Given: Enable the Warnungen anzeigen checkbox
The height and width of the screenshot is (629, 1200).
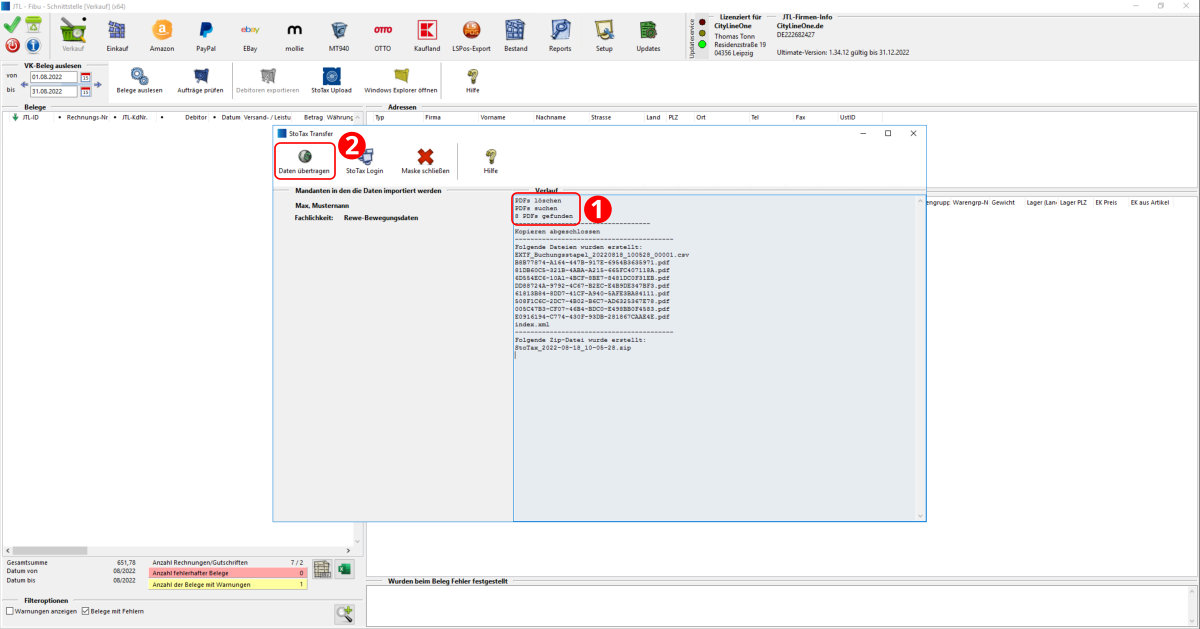Looking at the screenshot, I should tap(11, 611).
